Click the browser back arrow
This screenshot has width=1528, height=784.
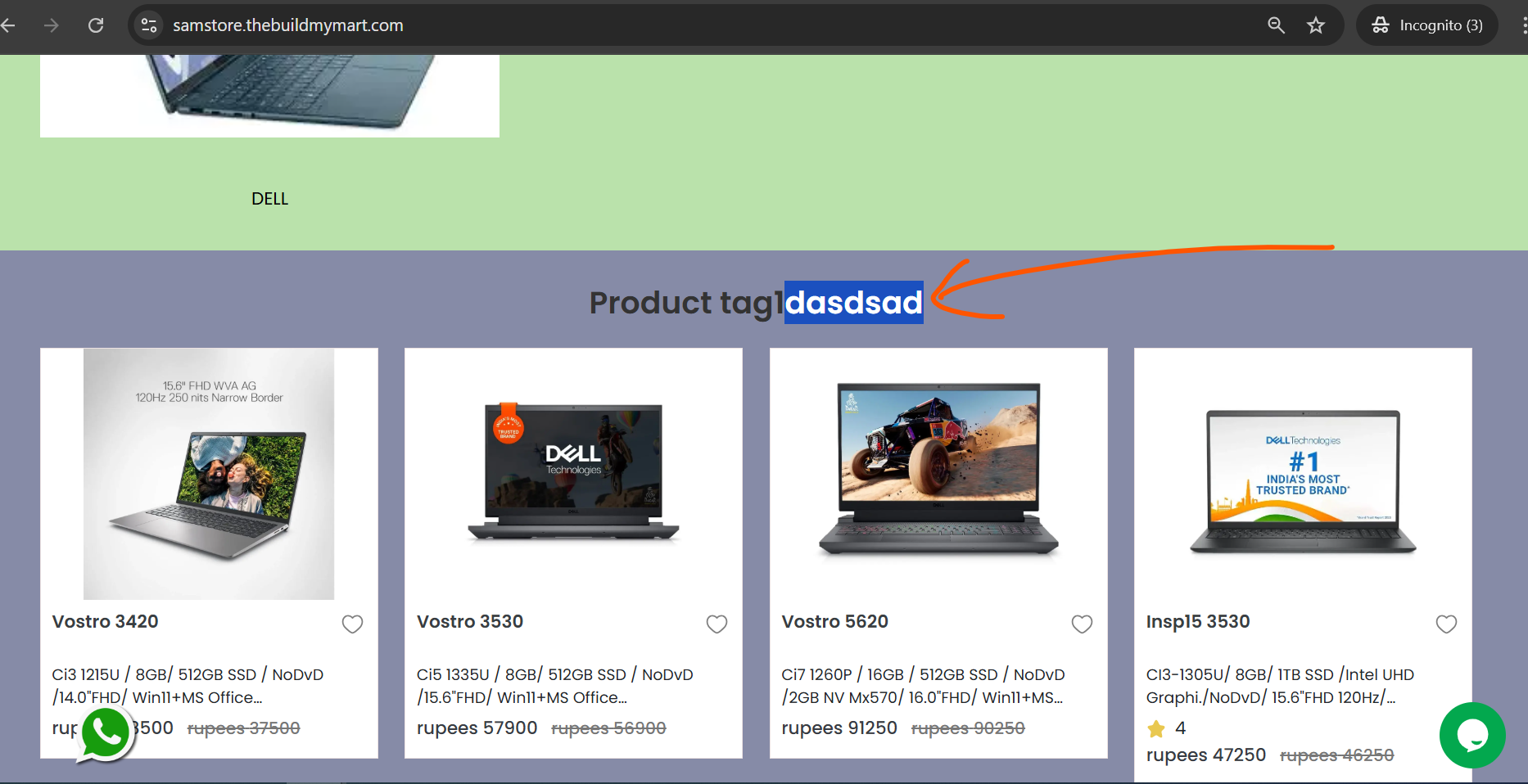8,25
